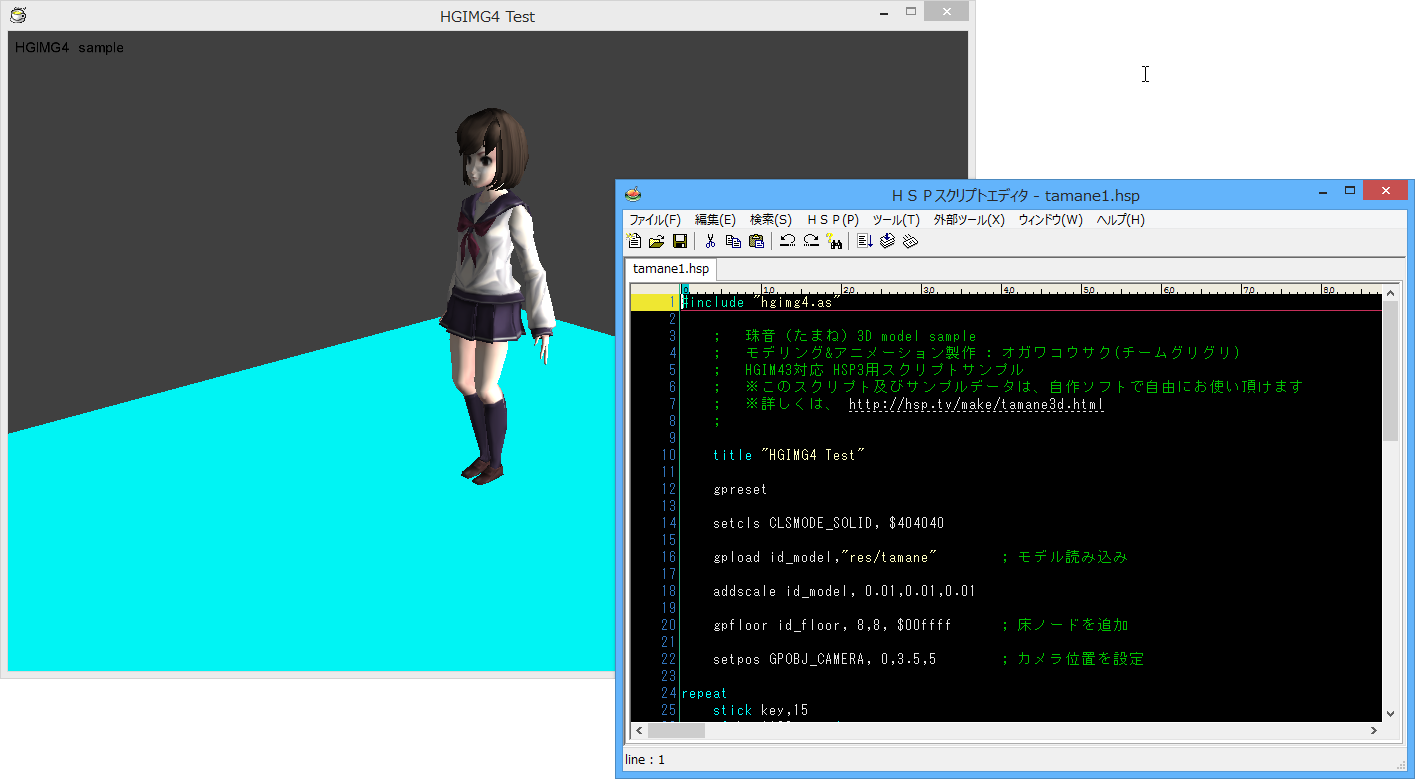Click the setpos GPOBJ_CAMERA, 0,3.5,5 statement
Viewport: 1415px width, 779px height.
824,659
